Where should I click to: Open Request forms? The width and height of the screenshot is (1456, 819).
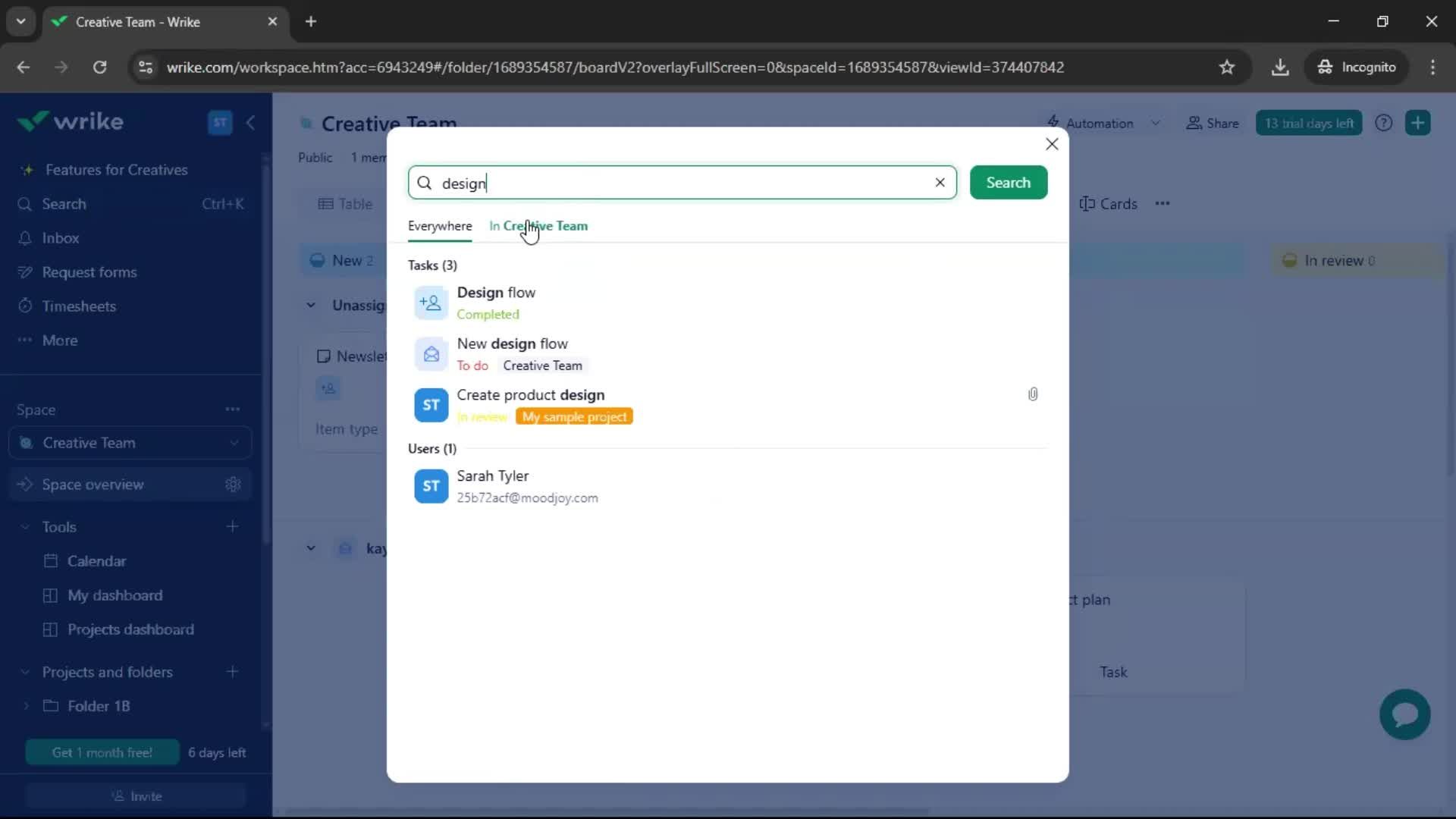point(89,272)
